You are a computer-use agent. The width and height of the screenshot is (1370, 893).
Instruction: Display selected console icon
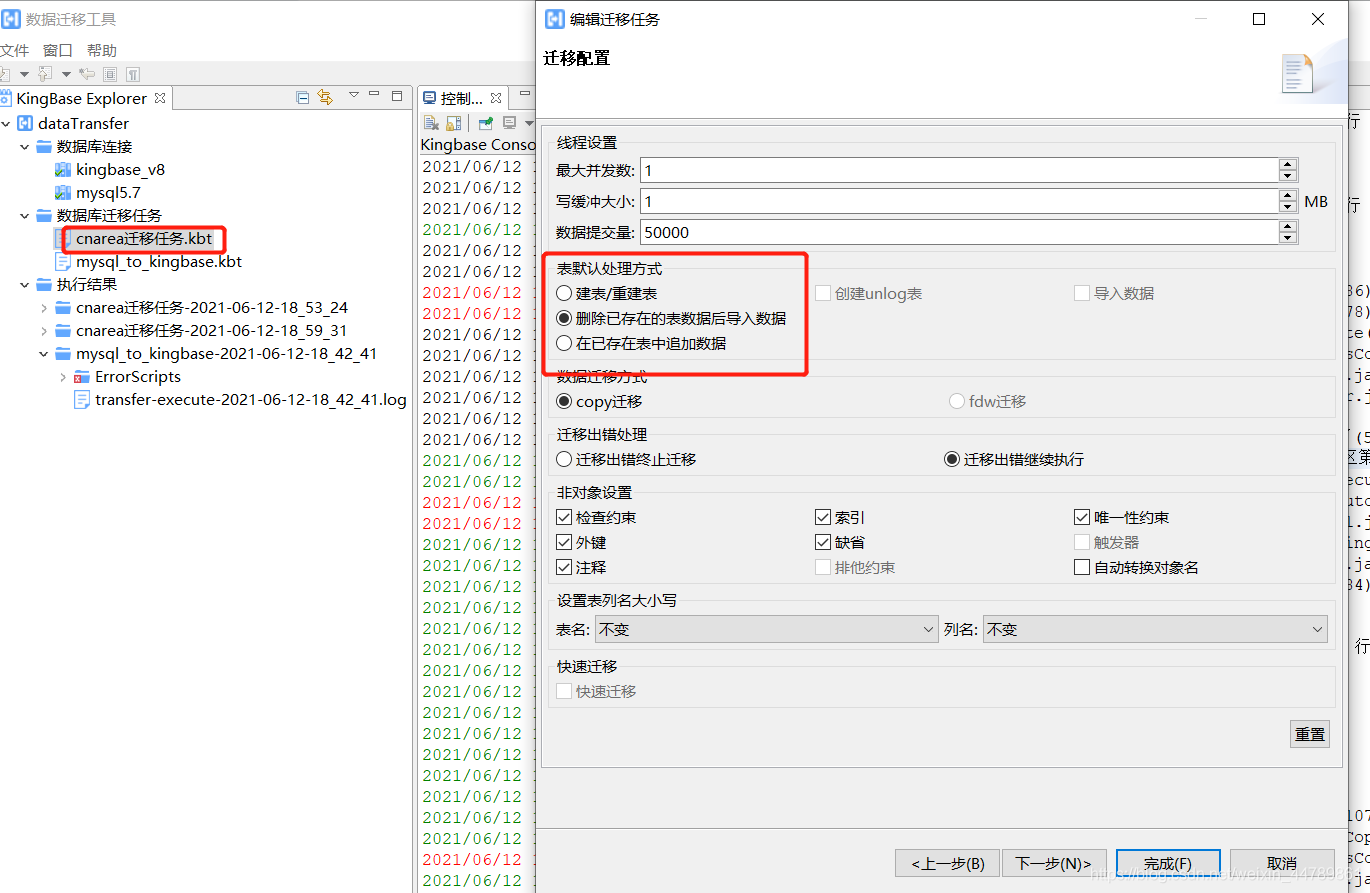[x=509, y=123]
